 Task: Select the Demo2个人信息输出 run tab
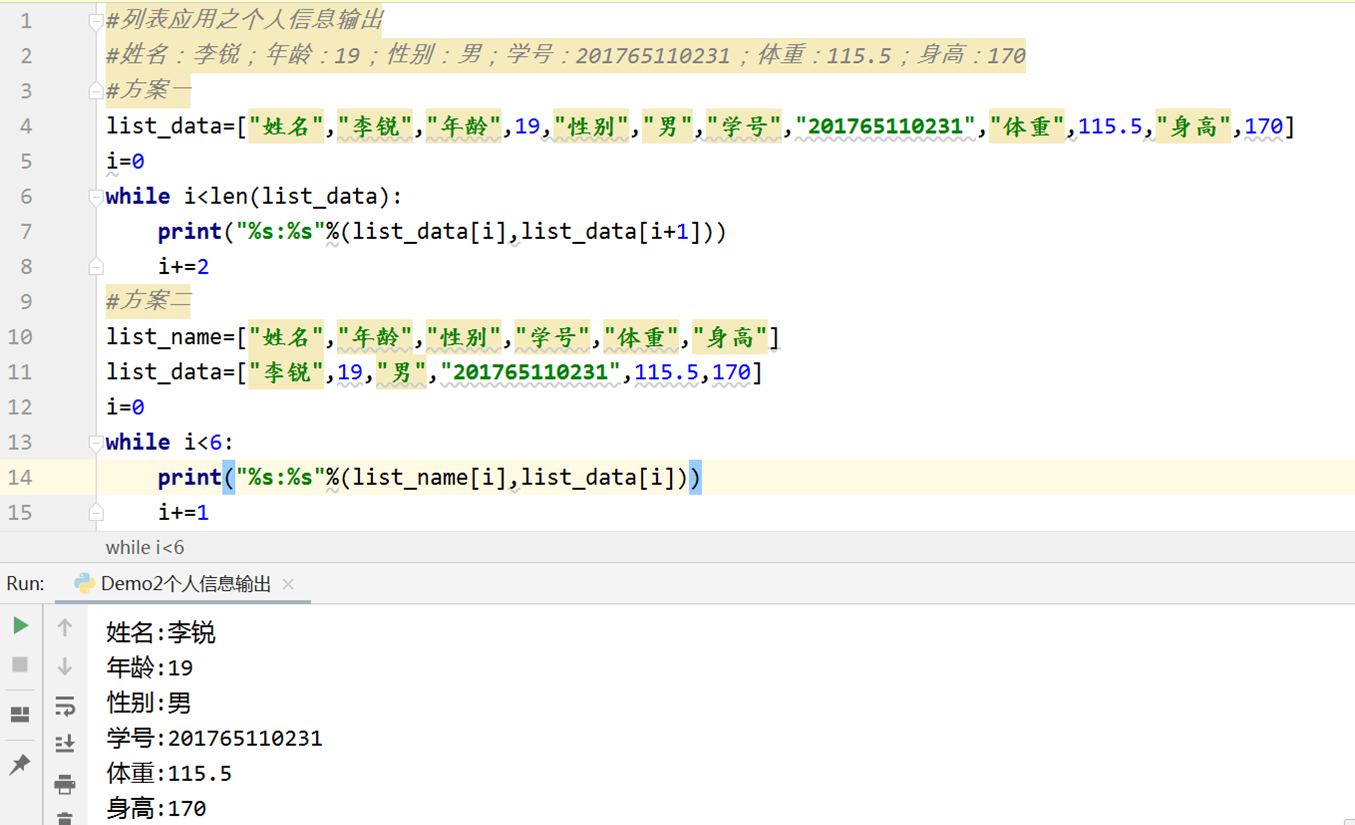coord(185,584)
